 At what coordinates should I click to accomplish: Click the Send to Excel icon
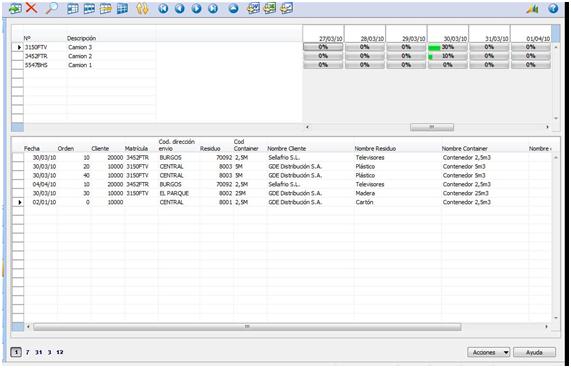pos(270,8)
